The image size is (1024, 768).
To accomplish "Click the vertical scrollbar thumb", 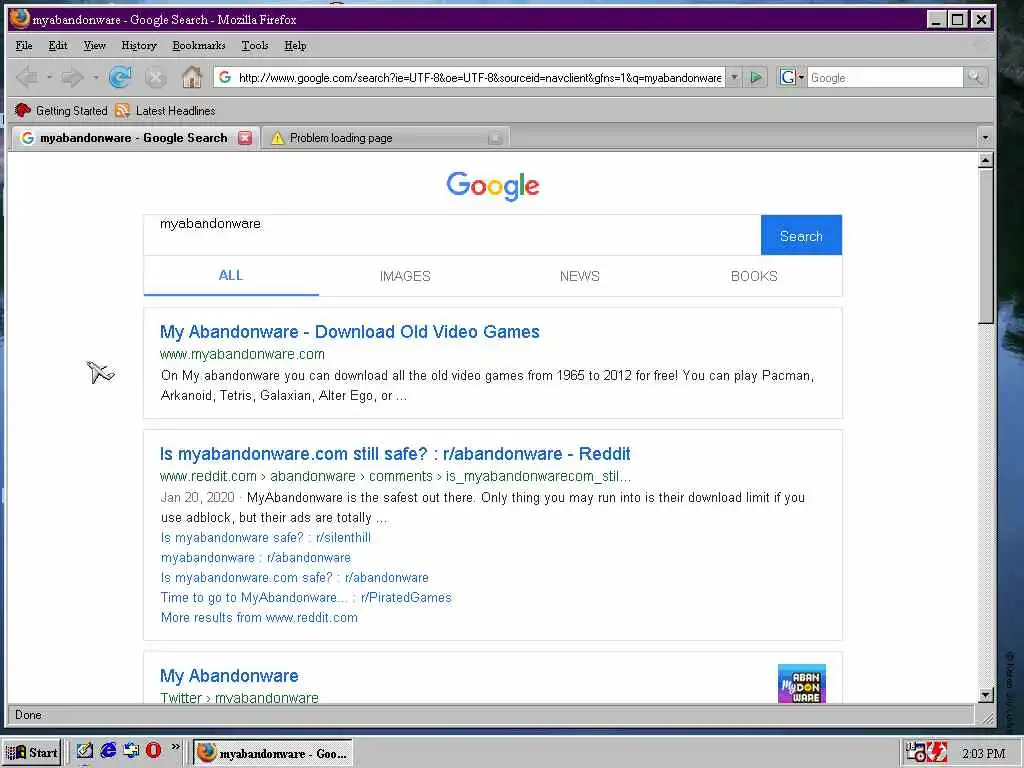I will [985, 246].
